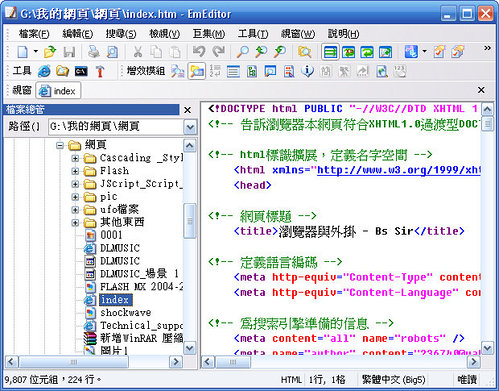Open the 視窗(W) menu
499x391 pixels.
[x=298, y=34]
